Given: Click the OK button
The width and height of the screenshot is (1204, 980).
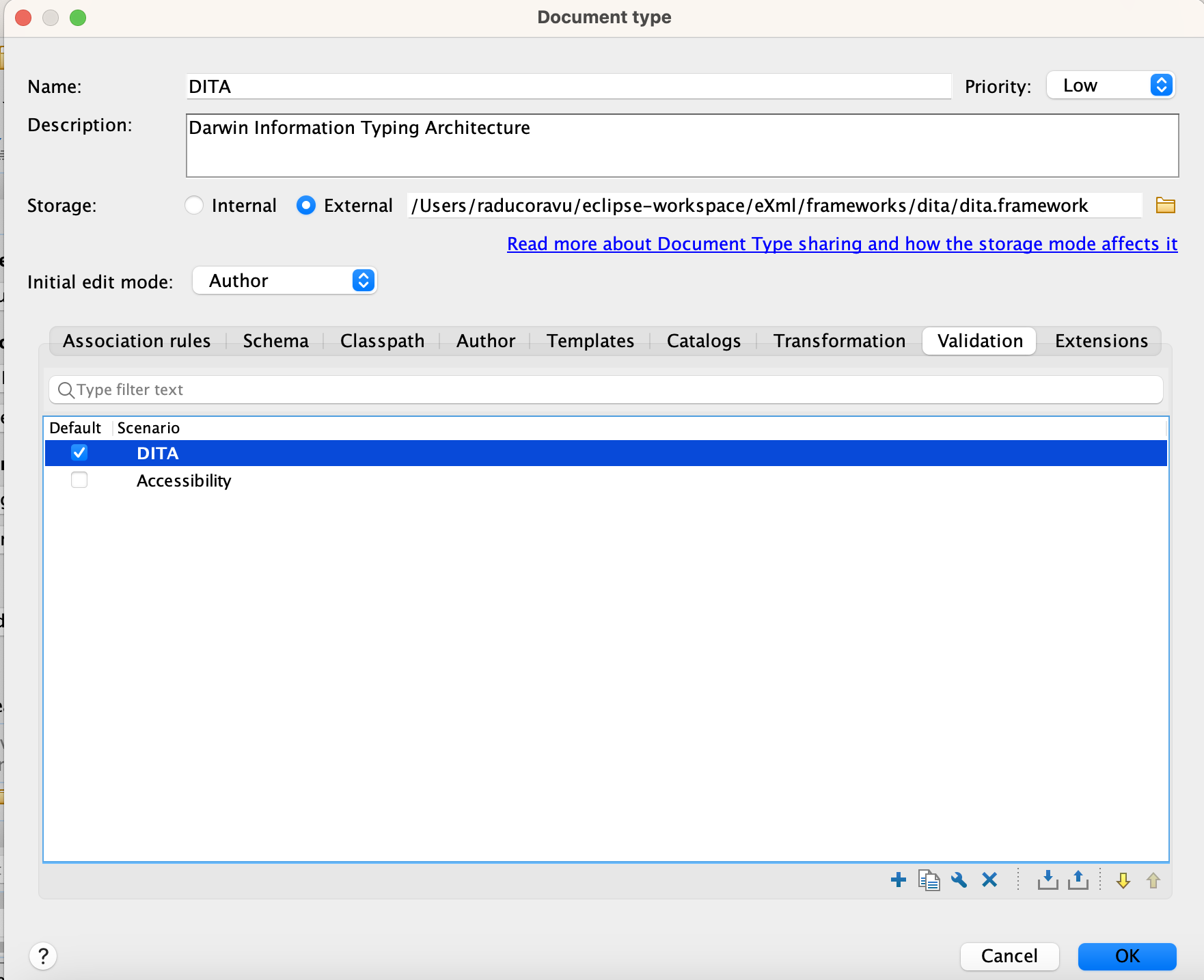Looking at the screenshot, I should point(1127,955).
